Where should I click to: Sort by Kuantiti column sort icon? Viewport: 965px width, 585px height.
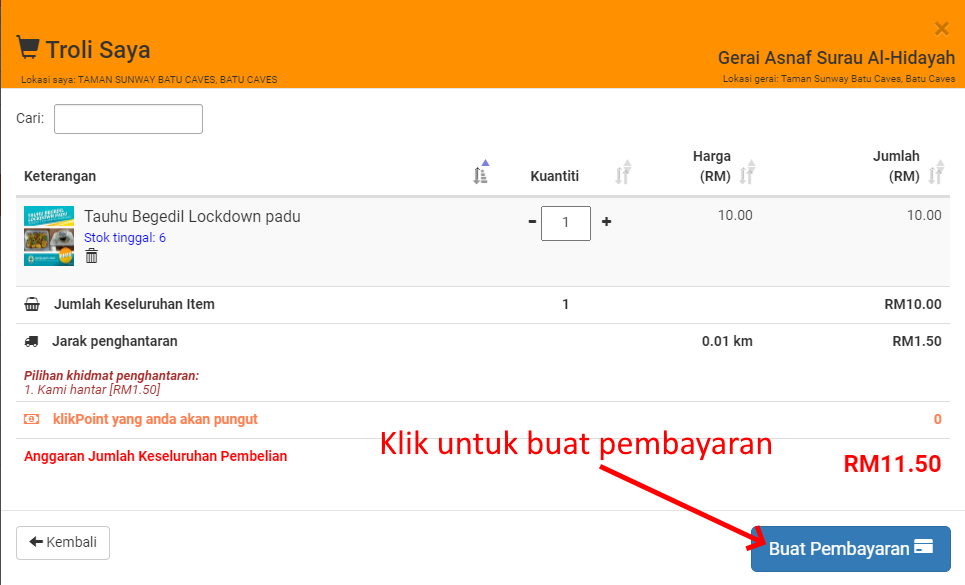point(623,174)
